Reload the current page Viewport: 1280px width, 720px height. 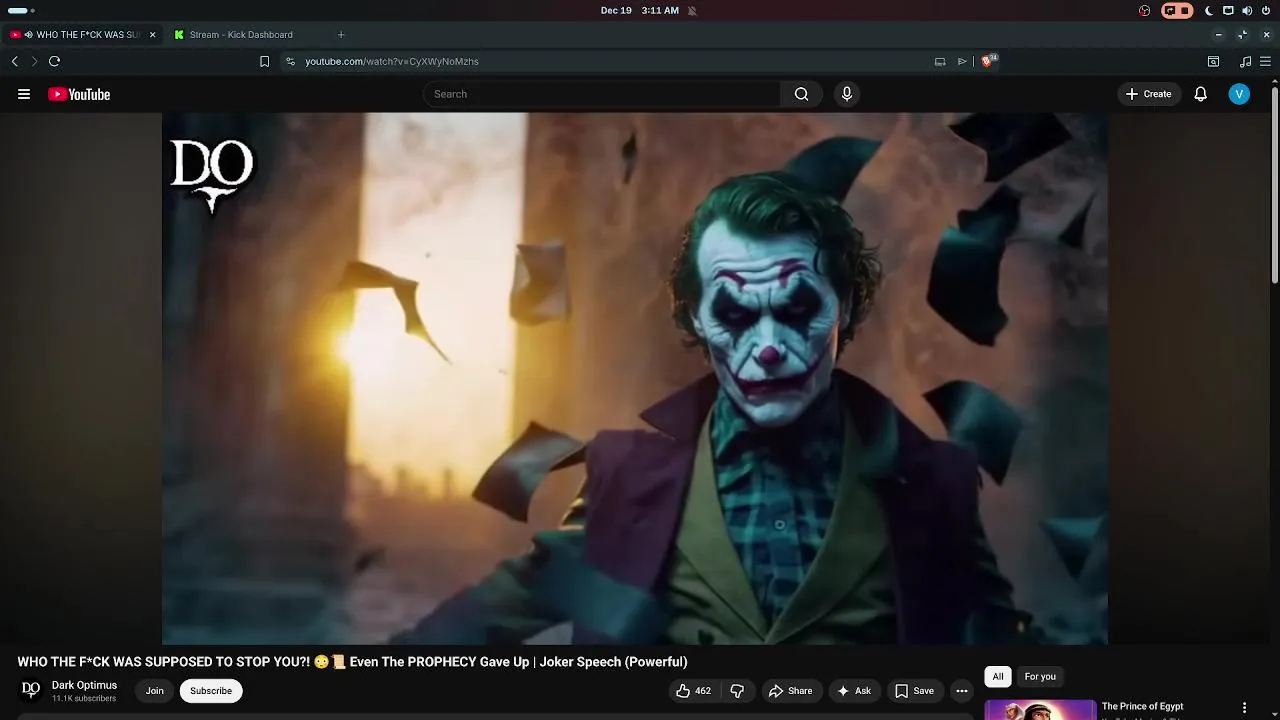pos(54,61)
